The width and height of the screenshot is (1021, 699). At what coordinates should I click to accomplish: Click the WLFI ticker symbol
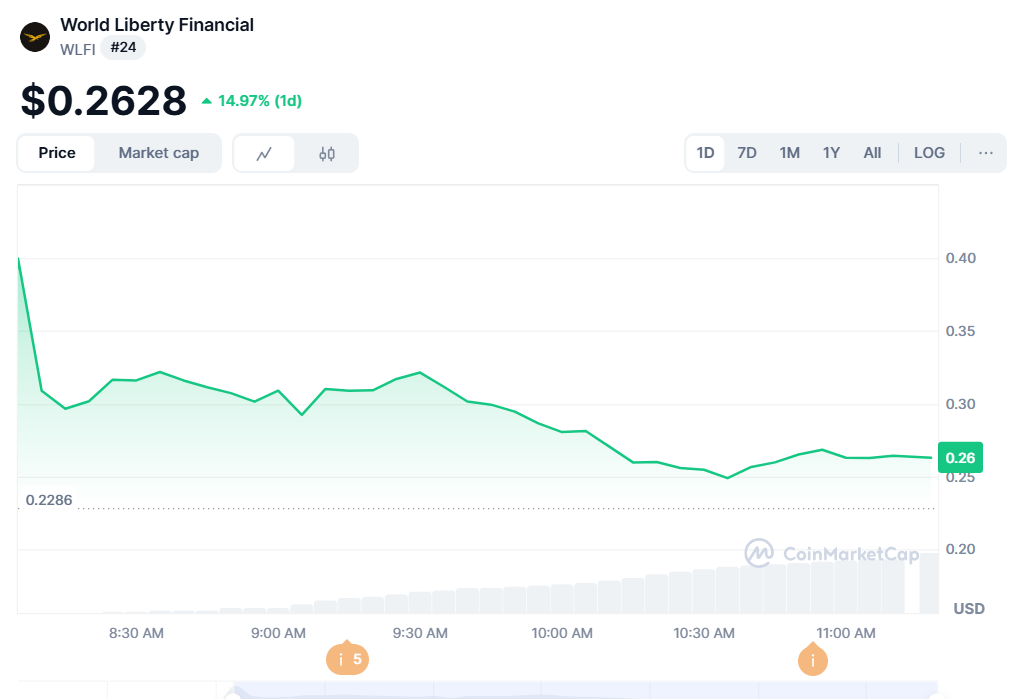pyautogui.click(x=77, y=50)
